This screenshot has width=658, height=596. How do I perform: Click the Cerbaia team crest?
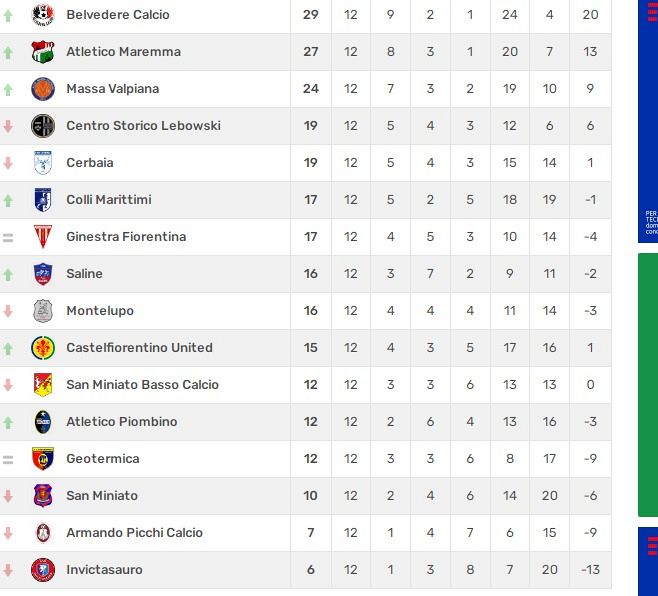click(42, 163)
